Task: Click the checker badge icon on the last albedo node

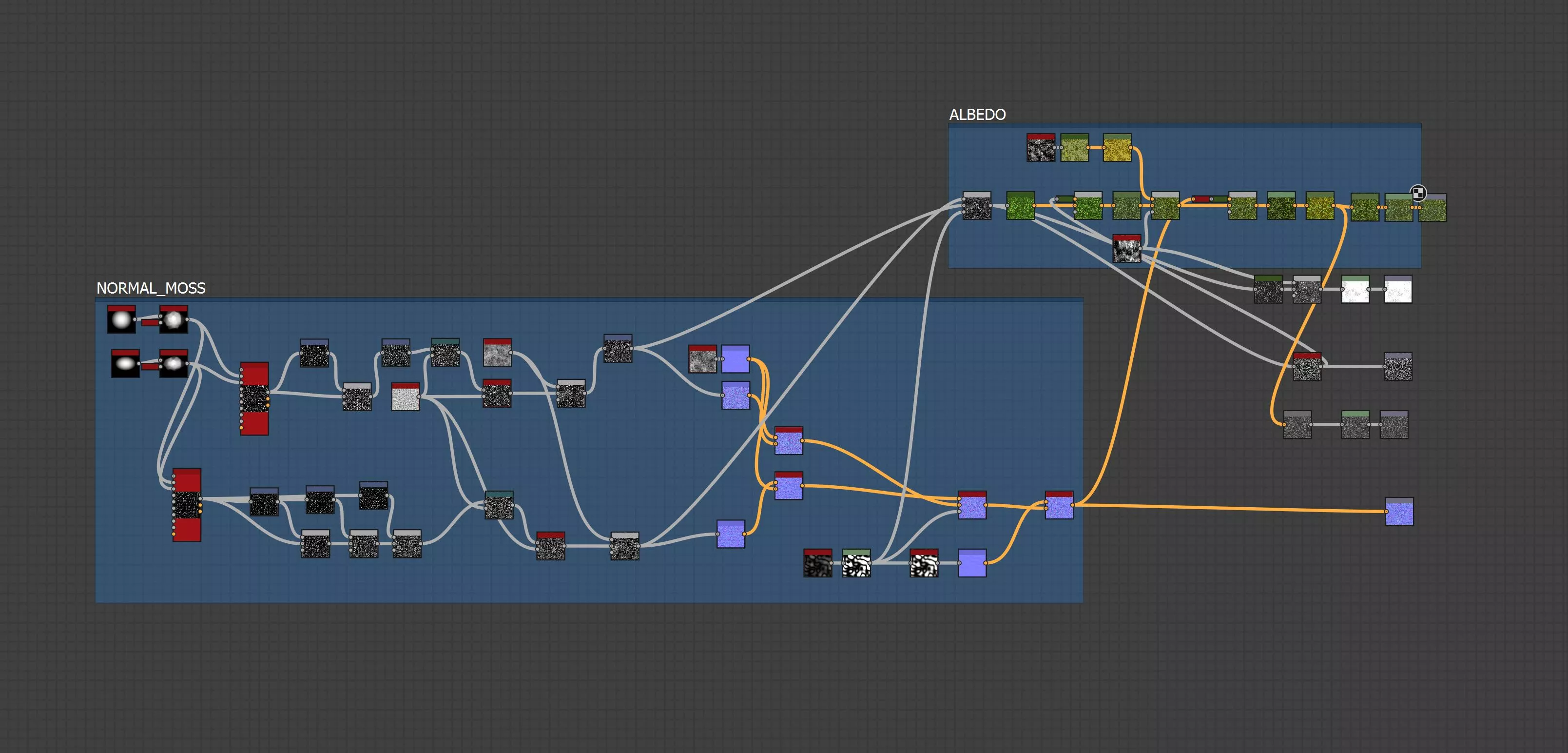Action: [1418, 193]
